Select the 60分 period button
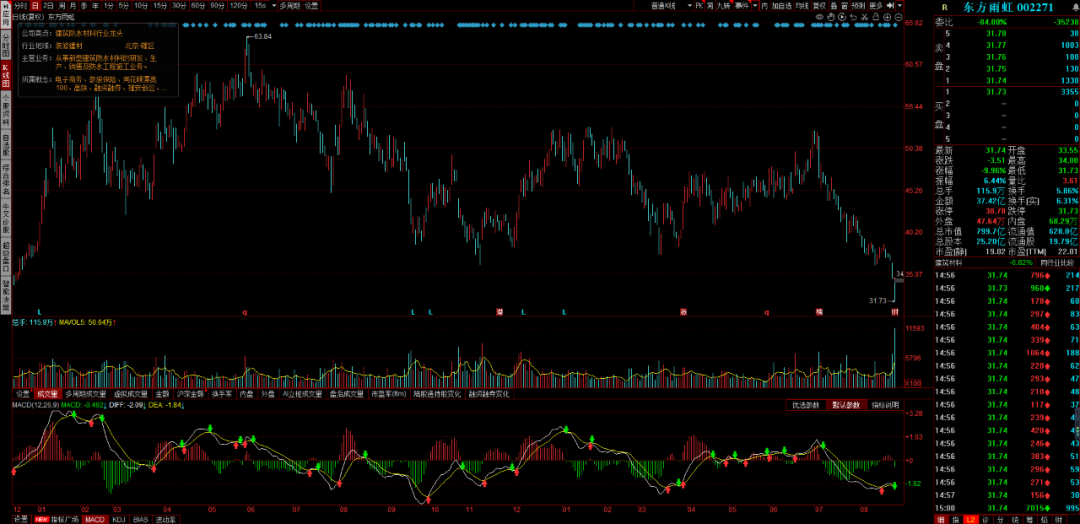The image size is (1080, 524). coord(198,6)
